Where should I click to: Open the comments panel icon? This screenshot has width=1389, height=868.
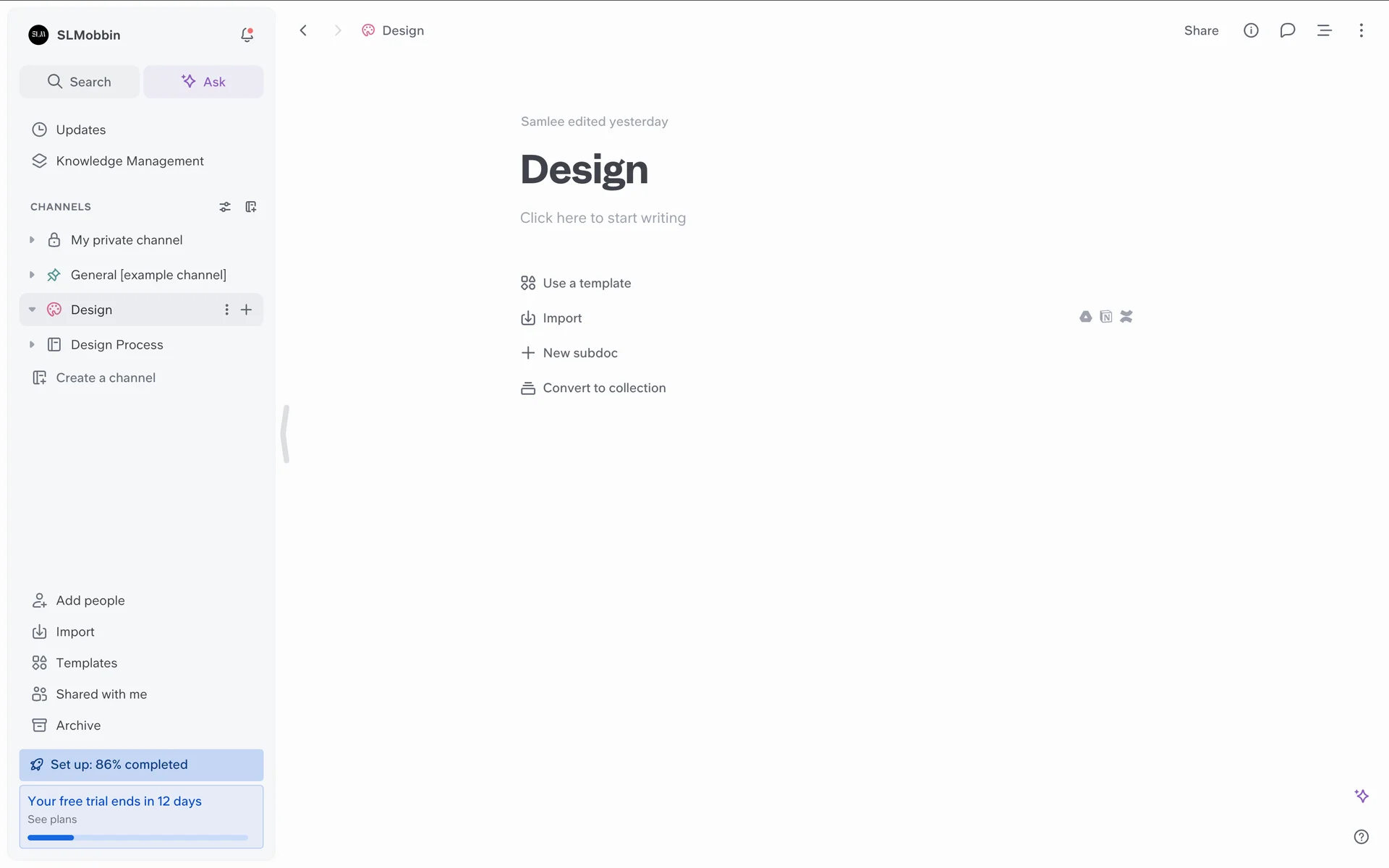[1287, 30]
